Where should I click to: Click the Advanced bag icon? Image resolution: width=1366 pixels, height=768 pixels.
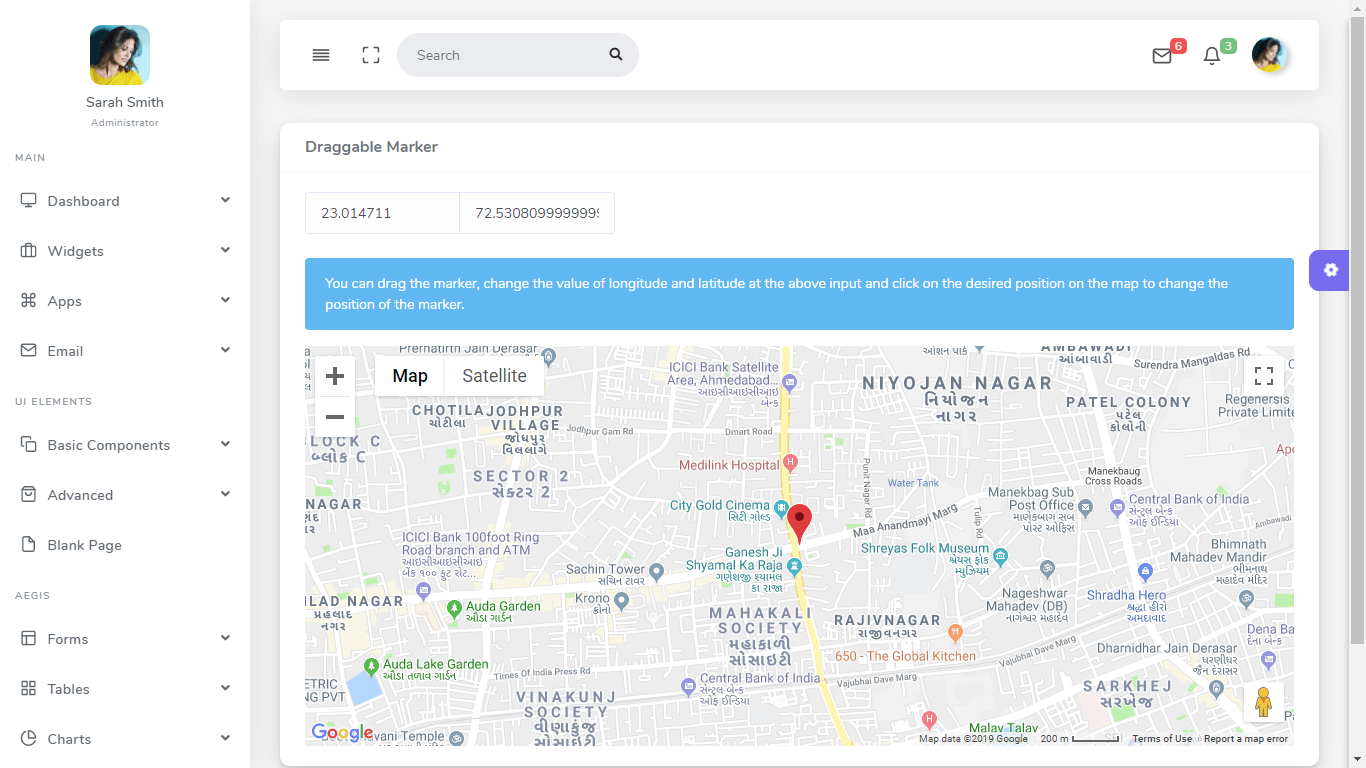[x=28, y=494]
